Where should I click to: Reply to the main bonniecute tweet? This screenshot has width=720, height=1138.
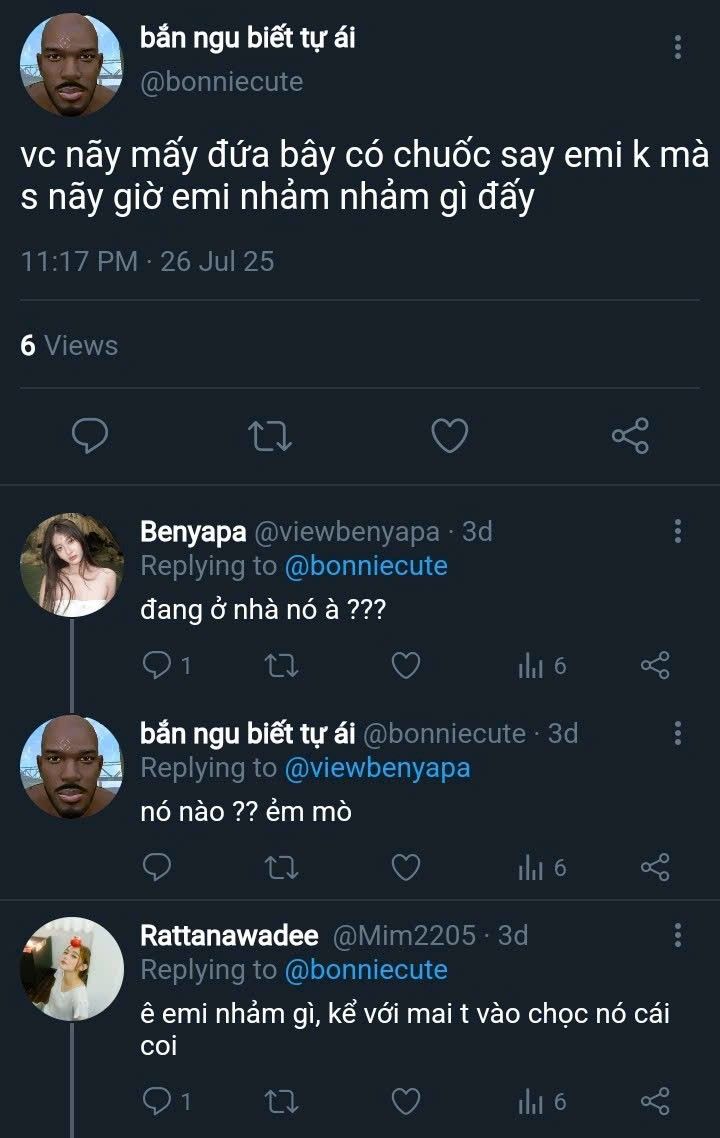(90, 435)
